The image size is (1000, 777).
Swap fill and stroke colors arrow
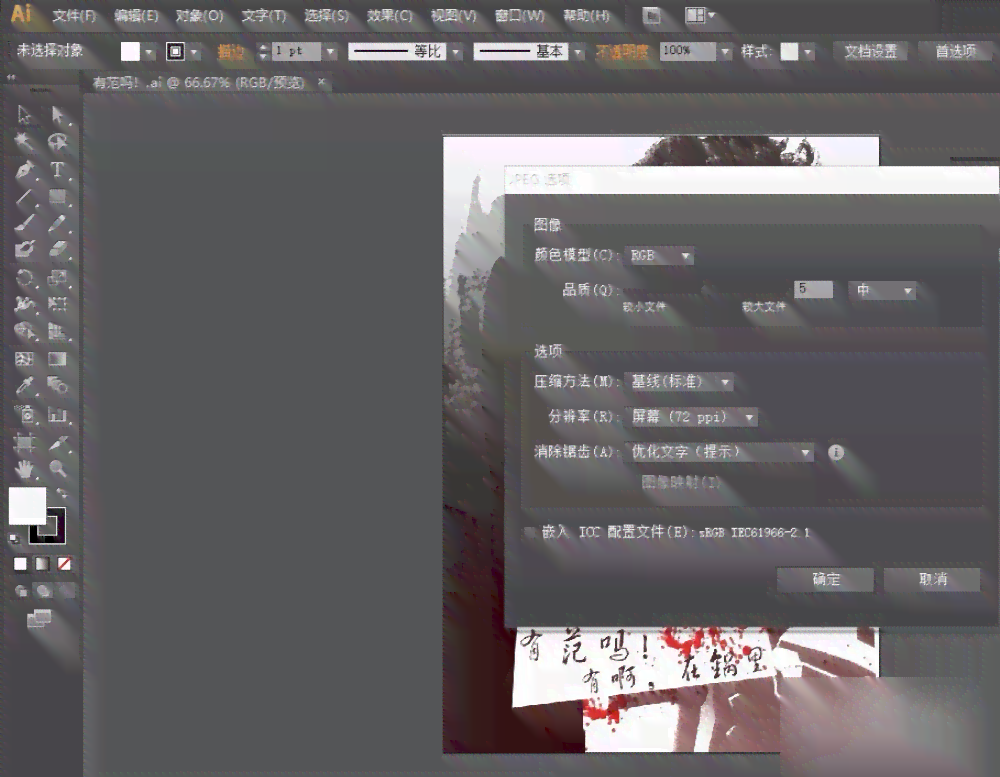(61, 492)
